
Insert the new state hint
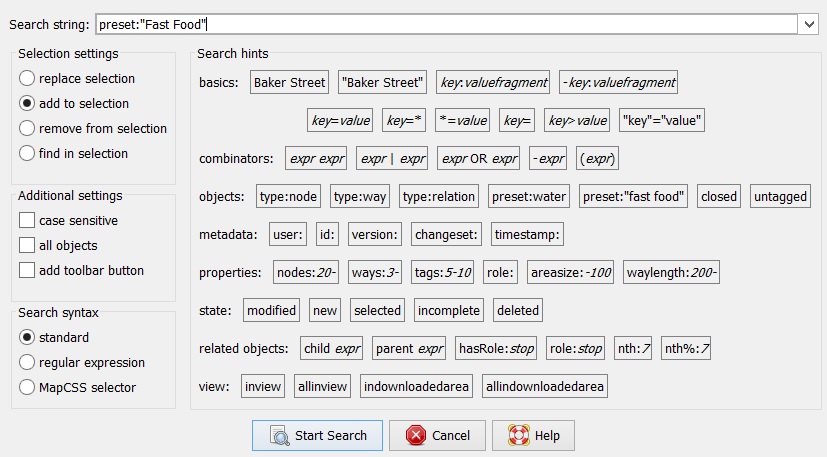point(325,310)
